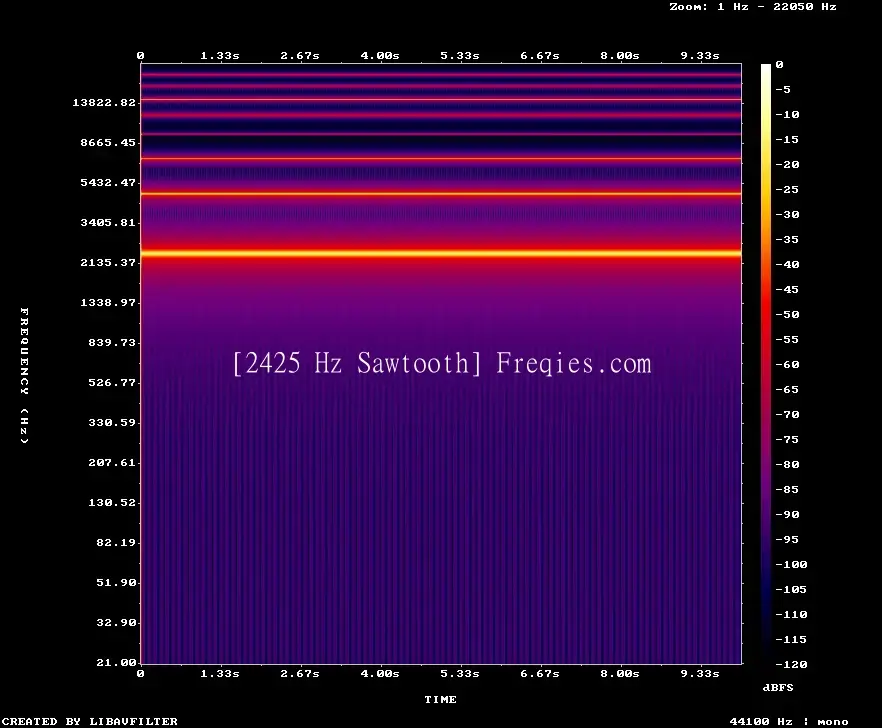Click the second harmonic line near 4850 Hz
The height and width of the screenshot is (728, 882).
(441, 194)
